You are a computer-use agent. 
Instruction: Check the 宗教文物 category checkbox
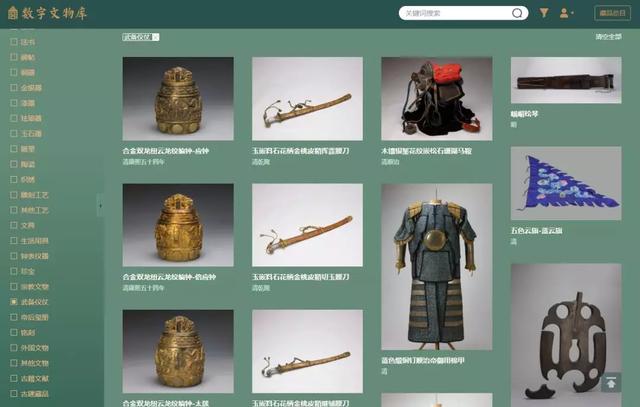click(x=14, y=286)
